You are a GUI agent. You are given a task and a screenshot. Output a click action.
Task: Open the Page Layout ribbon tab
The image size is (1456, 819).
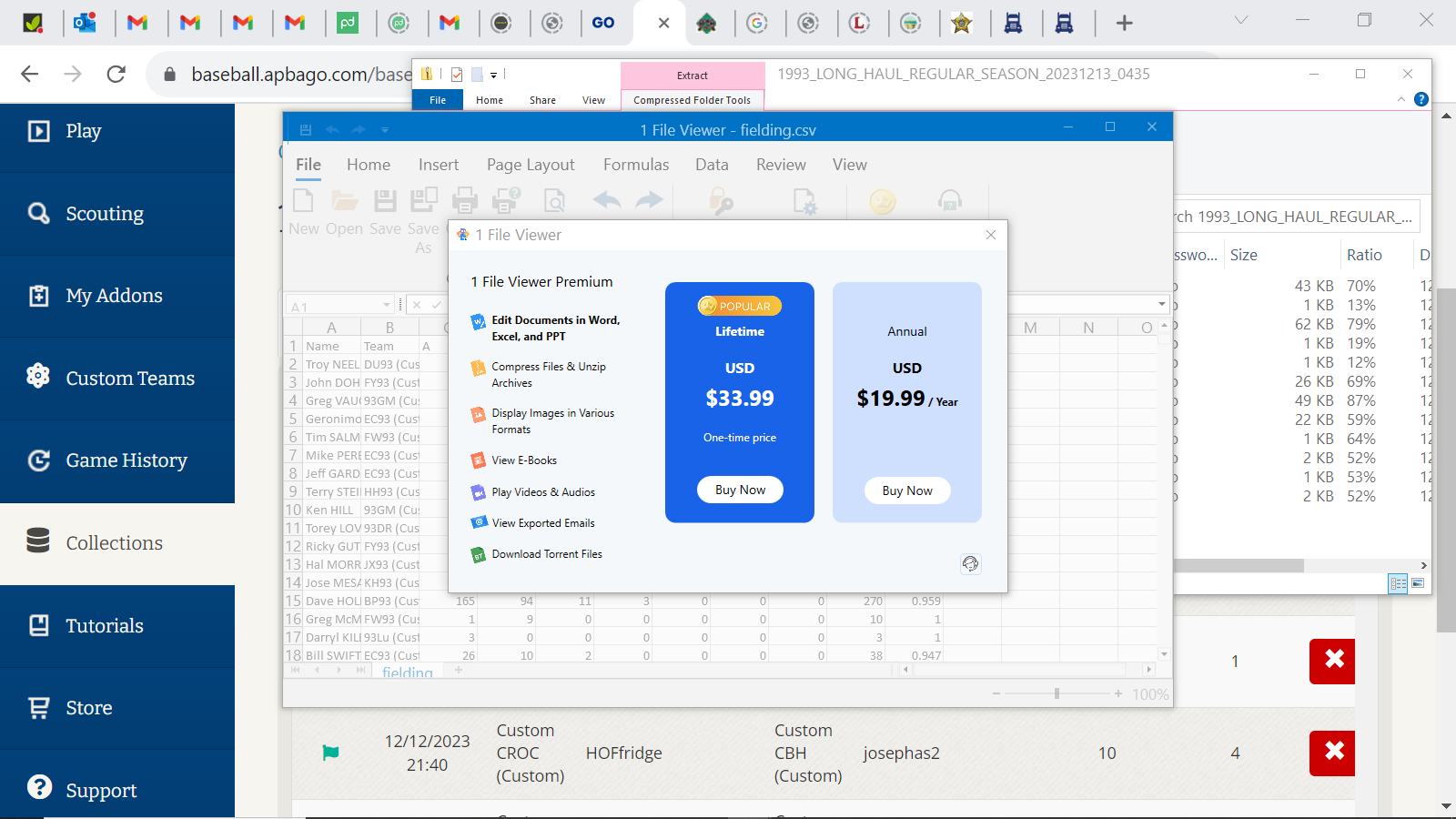(x=531, y=165)
